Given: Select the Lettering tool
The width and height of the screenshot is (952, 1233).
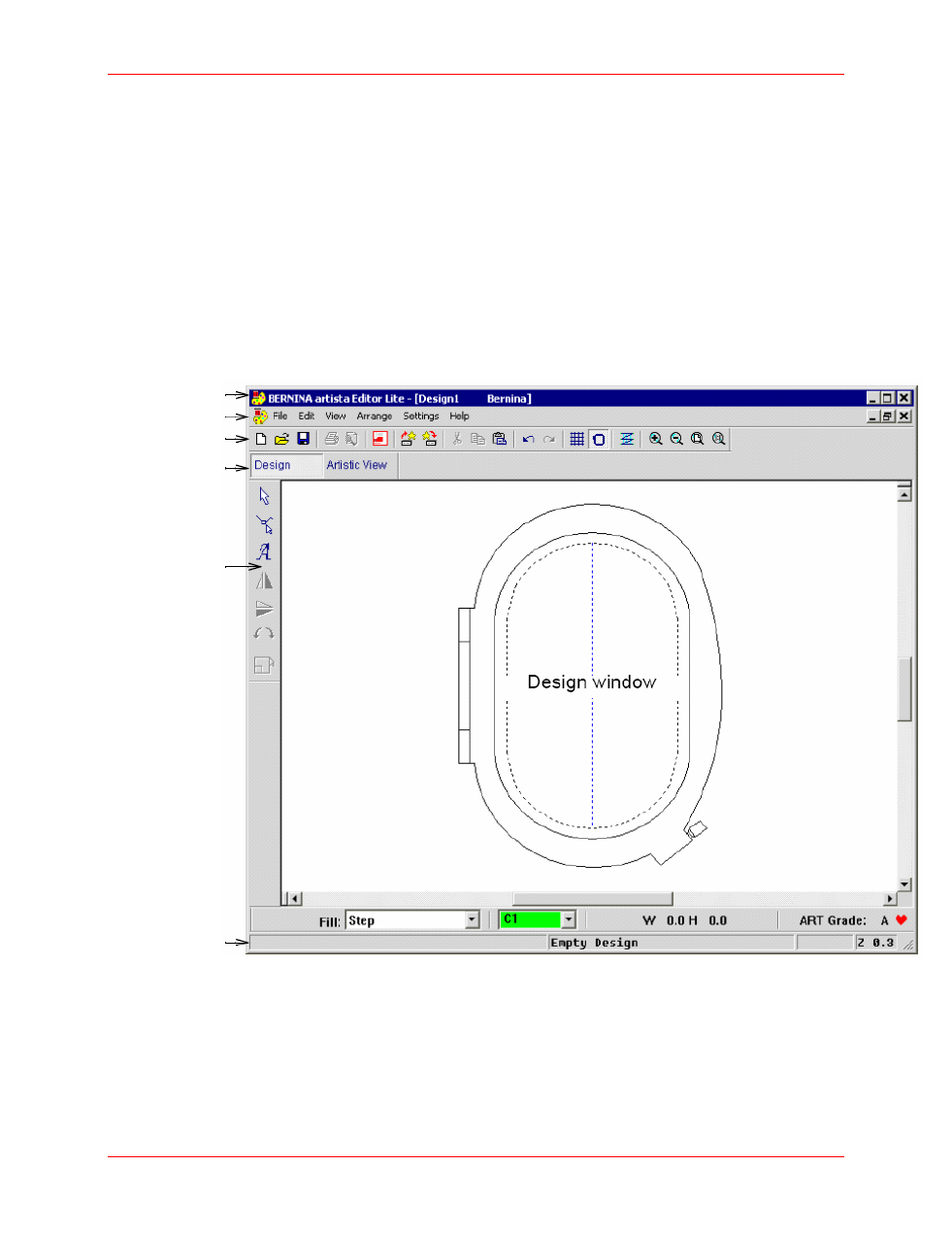Looking at the screenshot, I should pyautogui.click(x=264, y=551).
